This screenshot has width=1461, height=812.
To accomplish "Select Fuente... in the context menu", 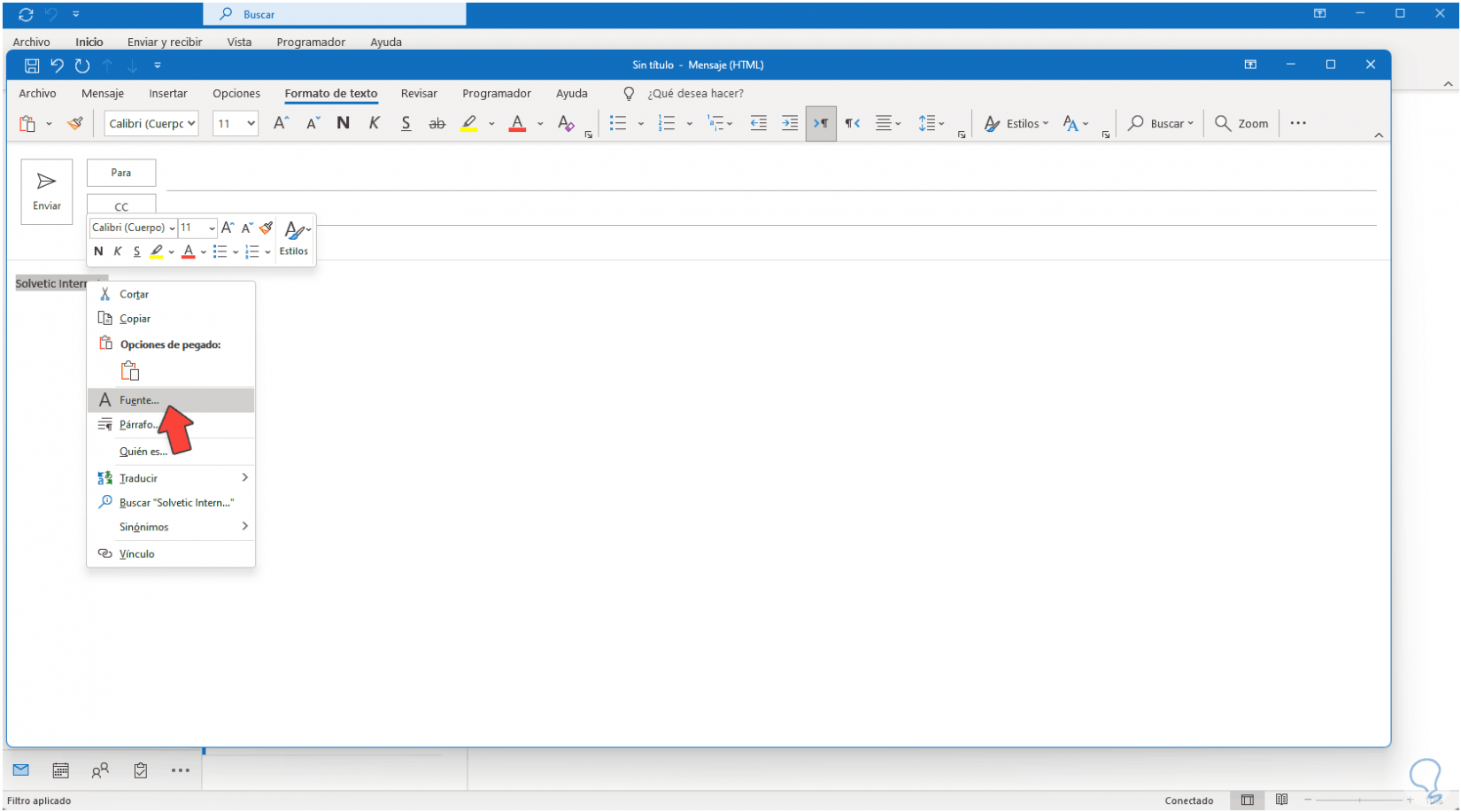I will tap(171, 400).
